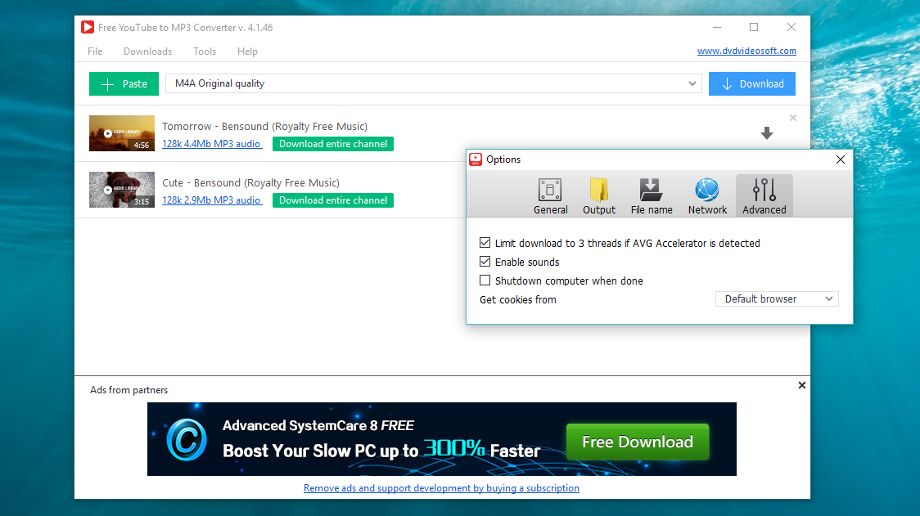Viewport: 920px width, 516px height.
Task: Click the Get cookies from label
Action: [518, 299]
